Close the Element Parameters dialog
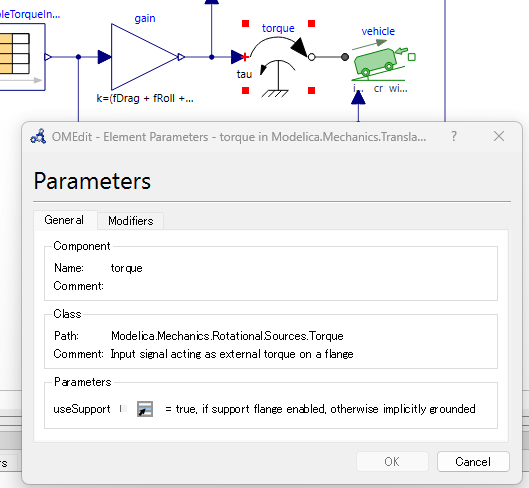This screenshot has height=488, width=529. click(499, 136)
